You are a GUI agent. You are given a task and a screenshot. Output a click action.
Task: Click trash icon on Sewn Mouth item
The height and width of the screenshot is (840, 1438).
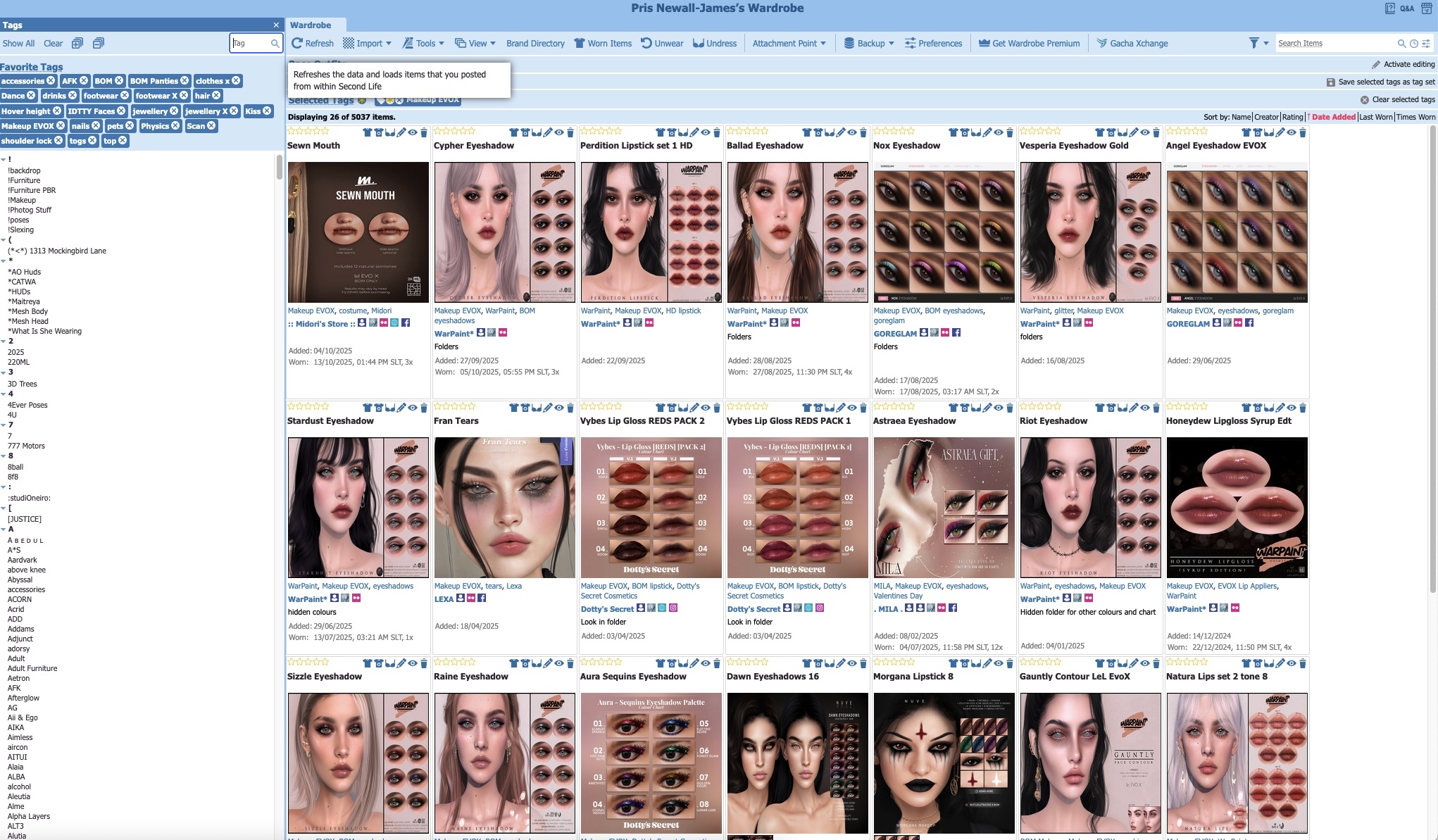coord(424,132)
